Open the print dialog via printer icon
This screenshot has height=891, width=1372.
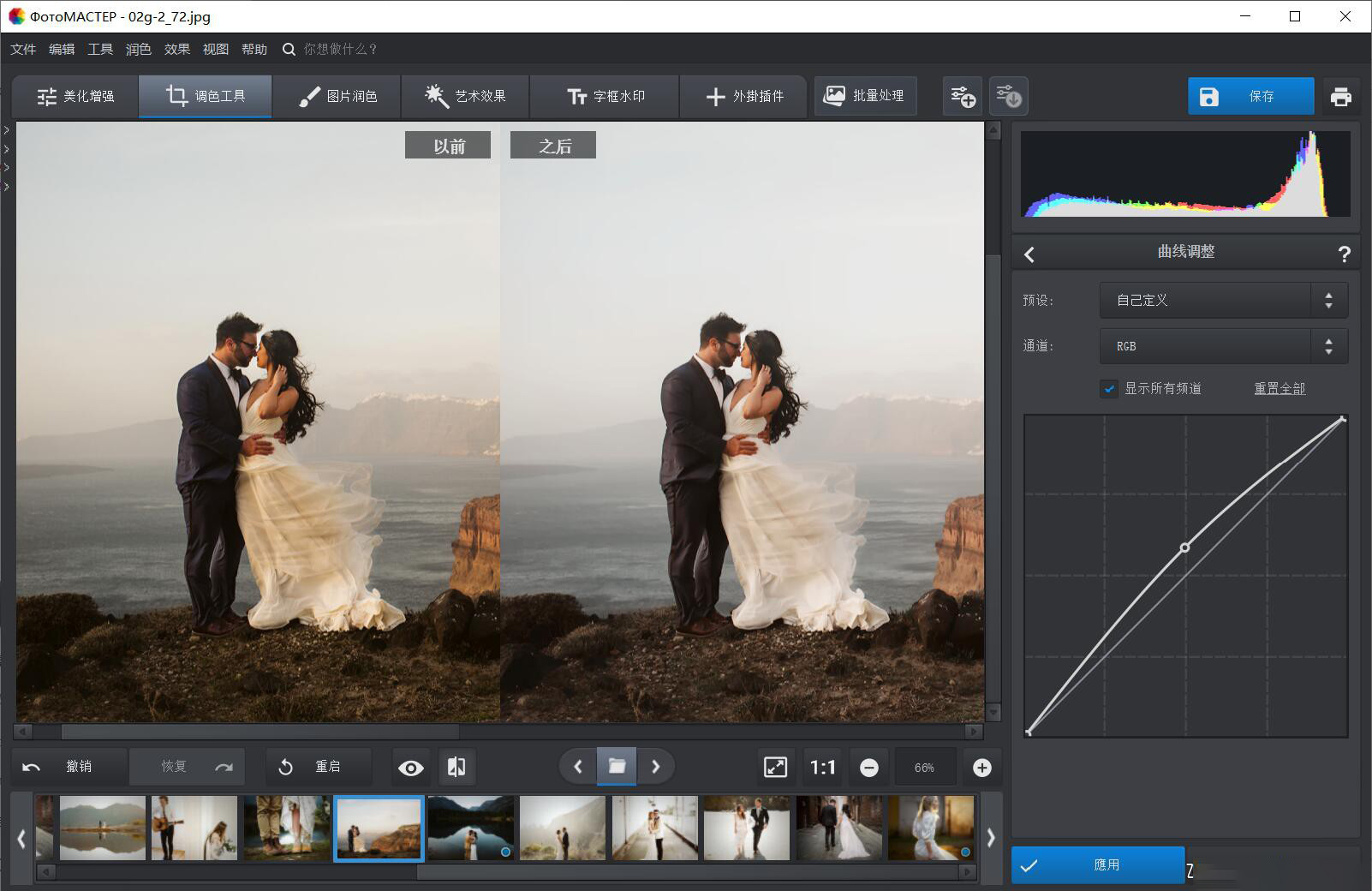click(1341, 96)
